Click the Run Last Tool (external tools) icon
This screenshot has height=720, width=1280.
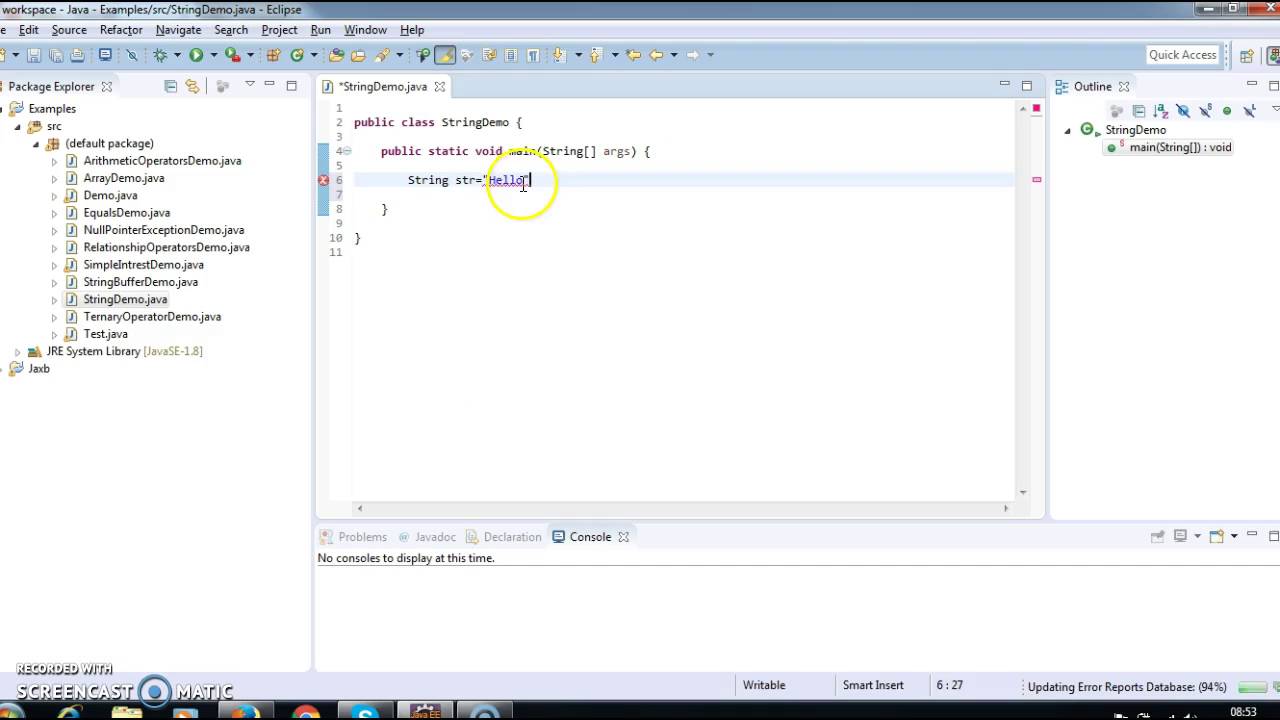pos(232,55)
